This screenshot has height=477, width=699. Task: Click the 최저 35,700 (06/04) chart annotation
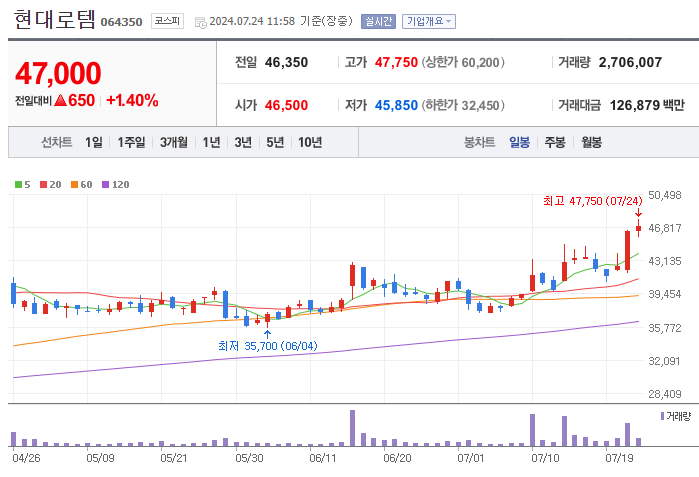[x=267, y=346]
